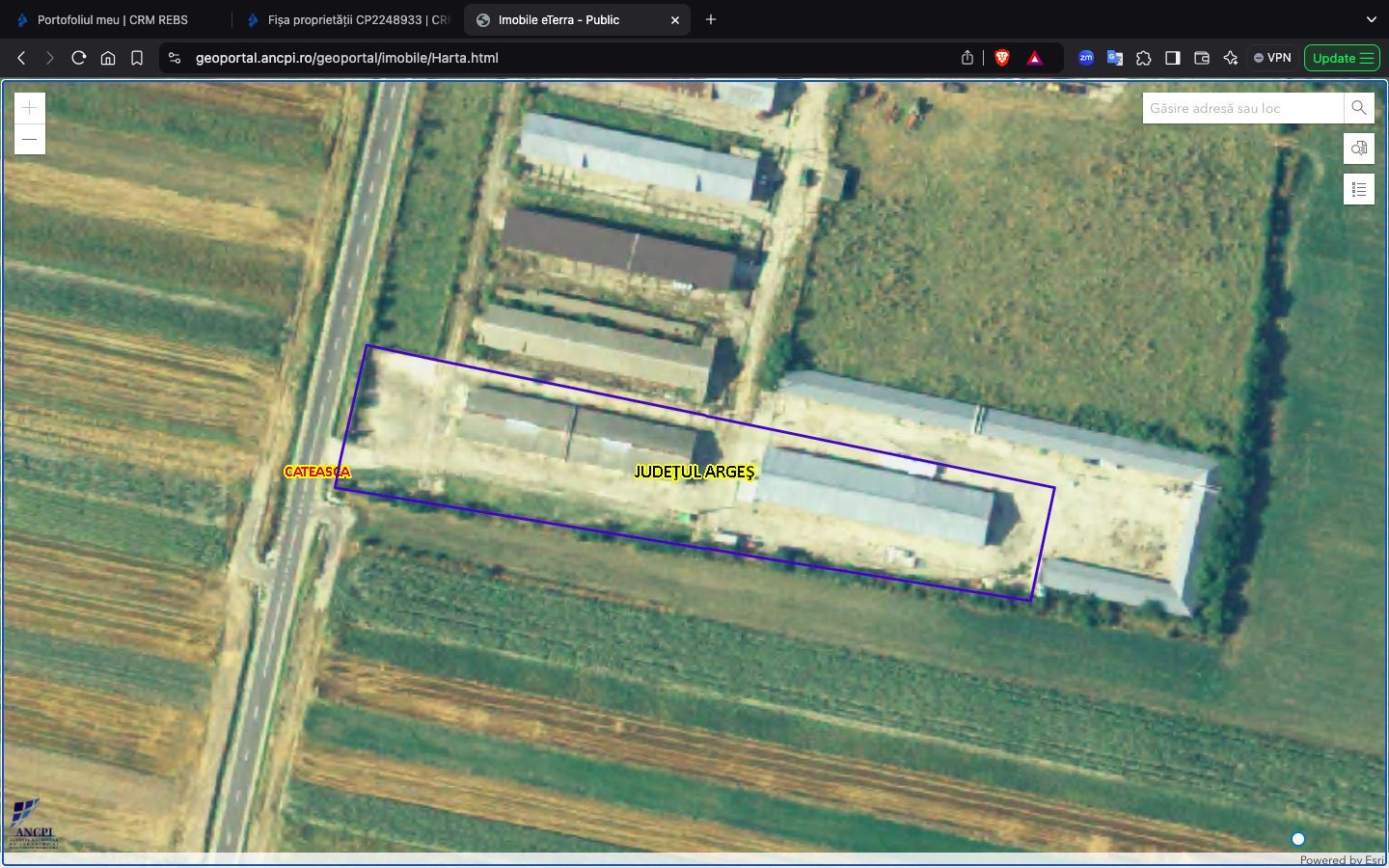This screenshot has width=1389, height=868.
Task: Open the cadastral document search panel
Action: 1359,149
